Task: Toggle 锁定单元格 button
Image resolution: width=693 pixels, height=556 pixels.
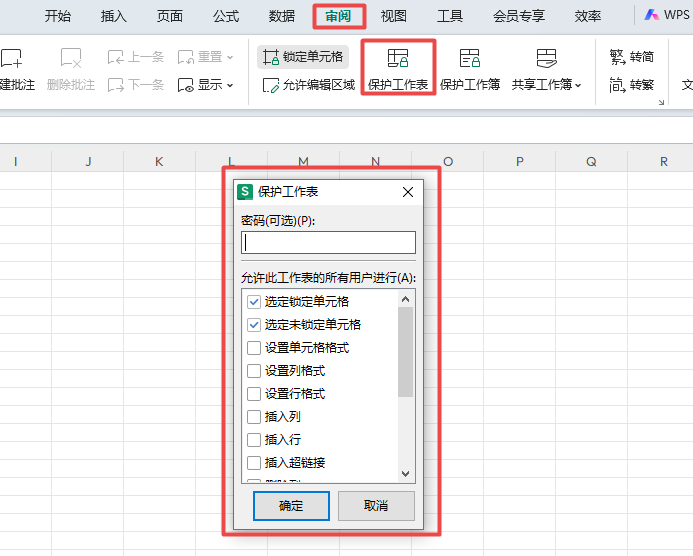Action: [x=303, y=57]
